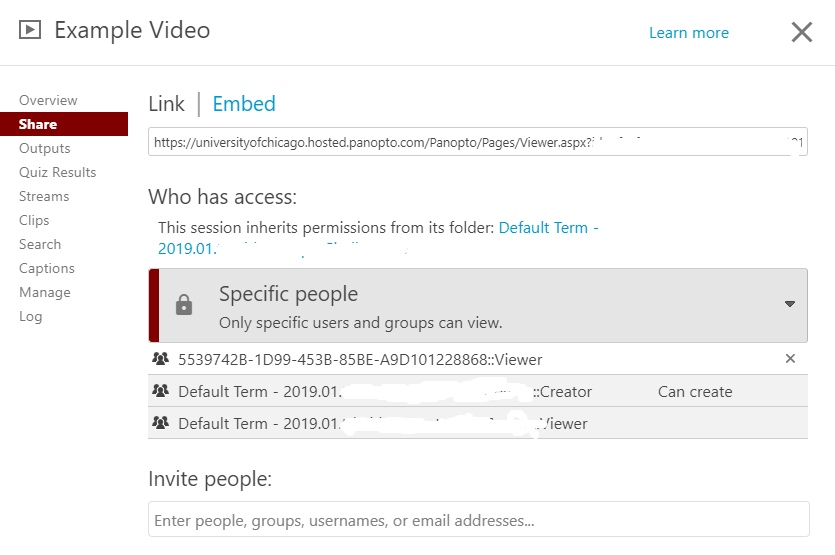Open the Streams section
This screenshot has height=555, width=835.
click(44, 196)
